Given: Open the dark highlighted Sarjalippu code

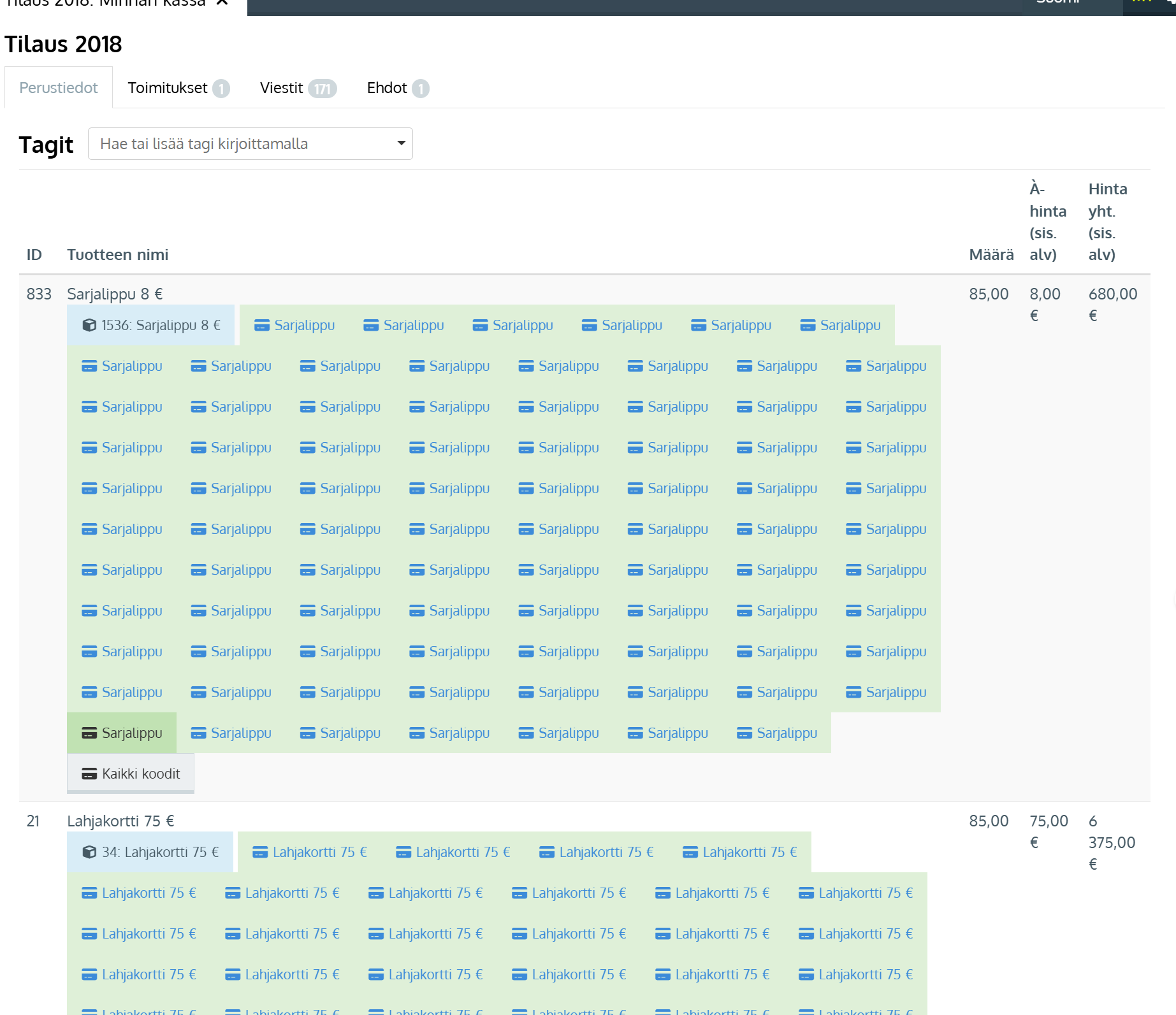Looking at the screenshot, I should [x=122, y=733].
